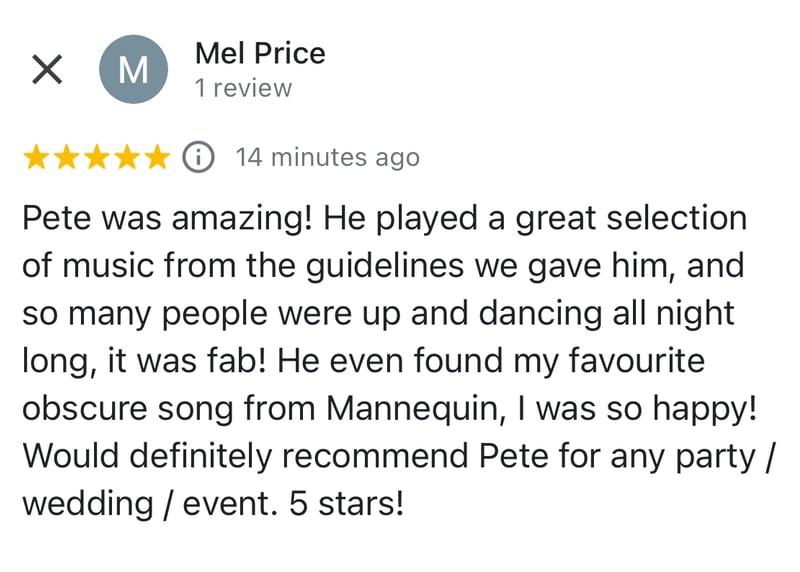Click the round M profile avatar
800x572 pixels.
(133, 69)
